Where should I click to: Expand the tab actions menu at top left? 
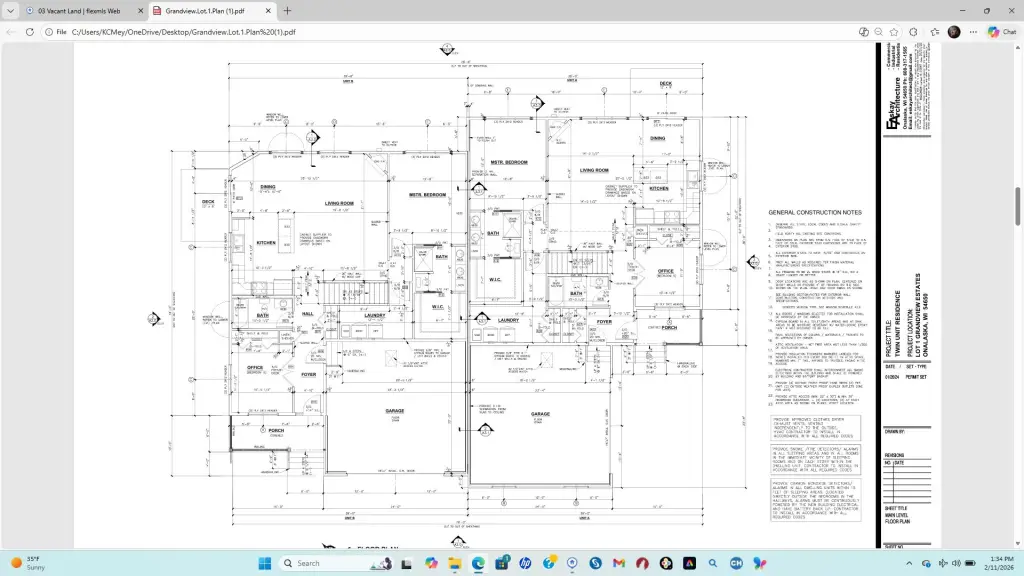[13, 11]
